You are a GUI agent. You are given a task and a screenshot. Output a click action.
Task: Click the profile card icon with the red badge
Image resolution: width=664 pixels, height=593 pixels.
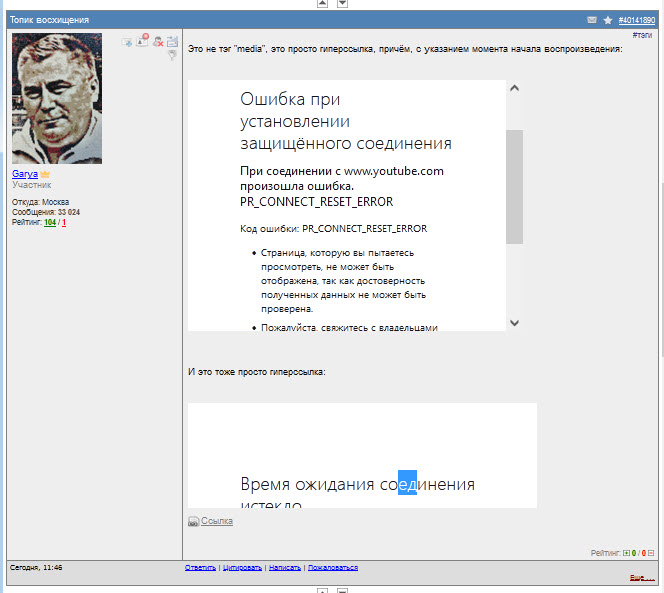tap(142, 41)
